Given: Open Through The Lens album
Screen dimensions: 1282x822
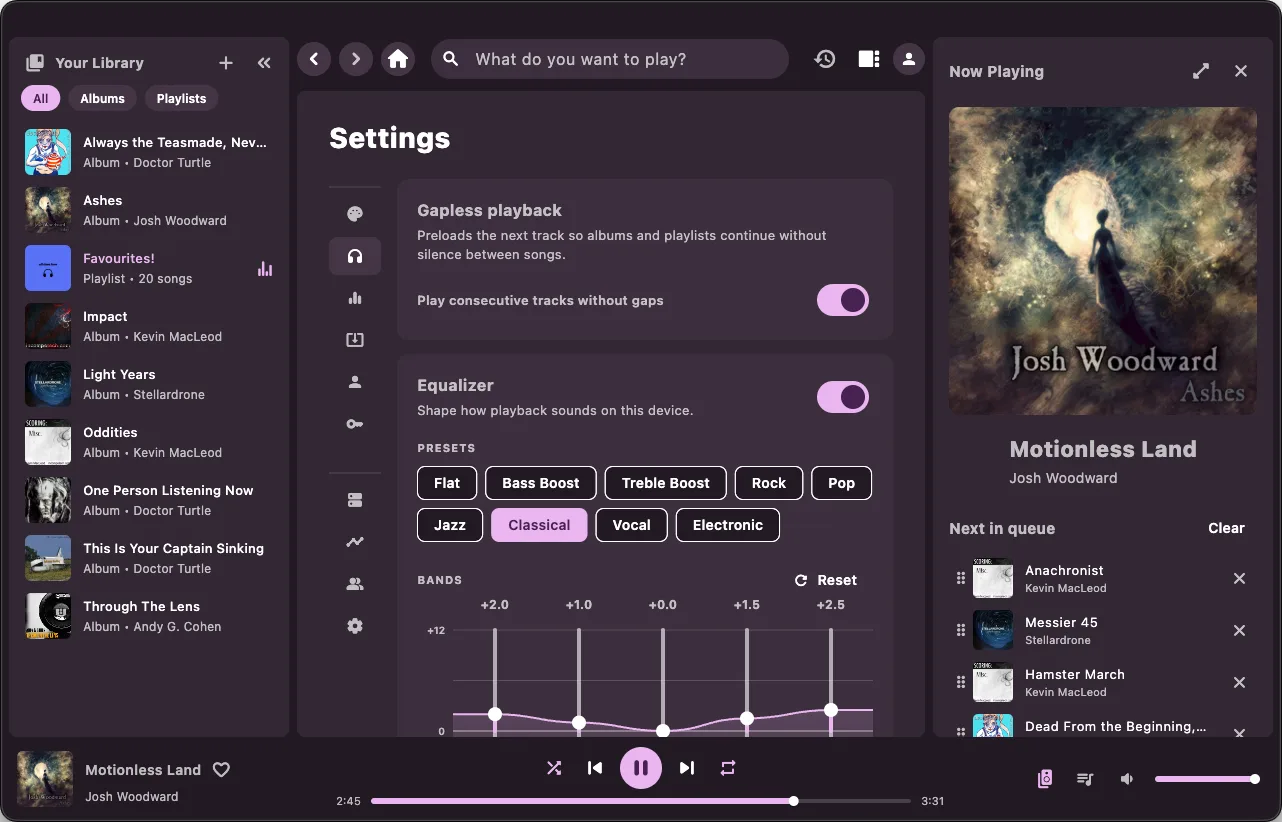Looking at the screenshot, I should click(149, 616).
